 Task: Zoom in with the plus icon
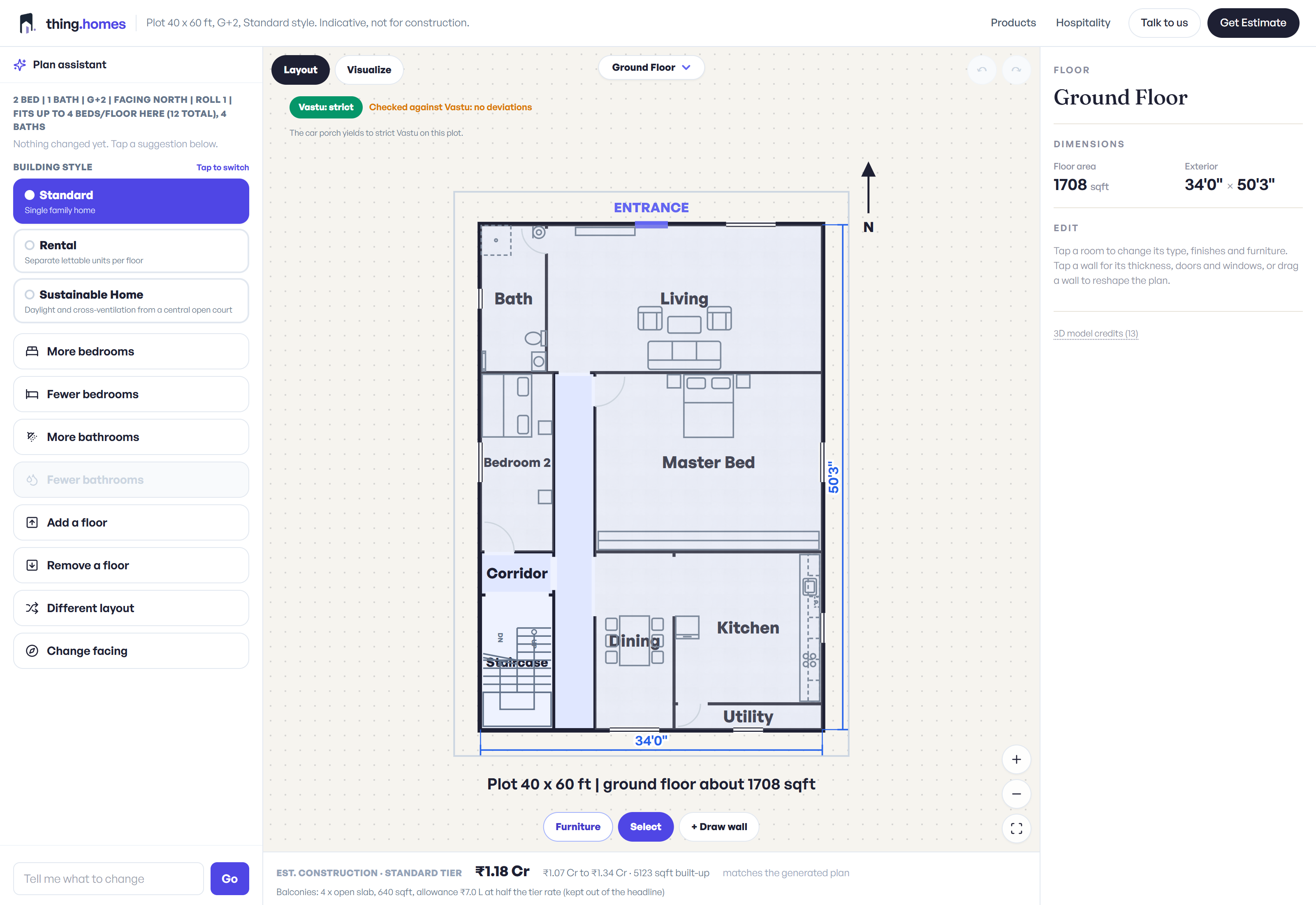[1016, 759]
